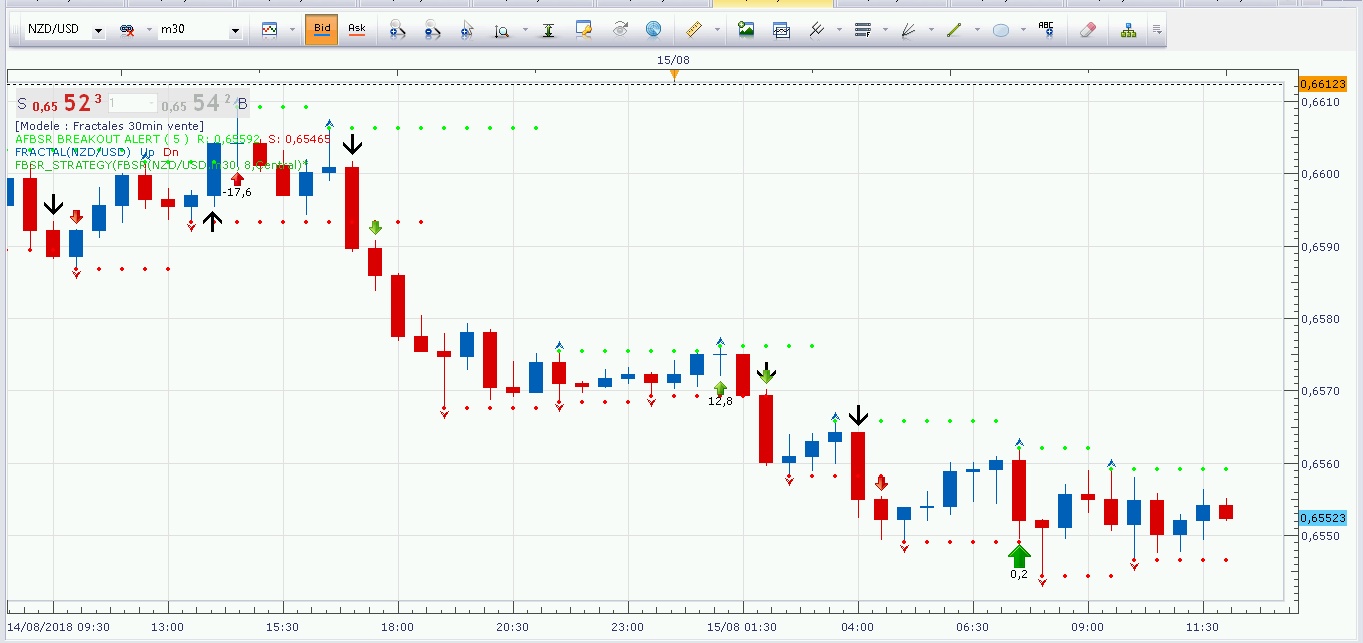The height and width of the screenshot is (643, 1363).
Task: Click the green hierarchy tree icon
Action: pos(1129,30)
